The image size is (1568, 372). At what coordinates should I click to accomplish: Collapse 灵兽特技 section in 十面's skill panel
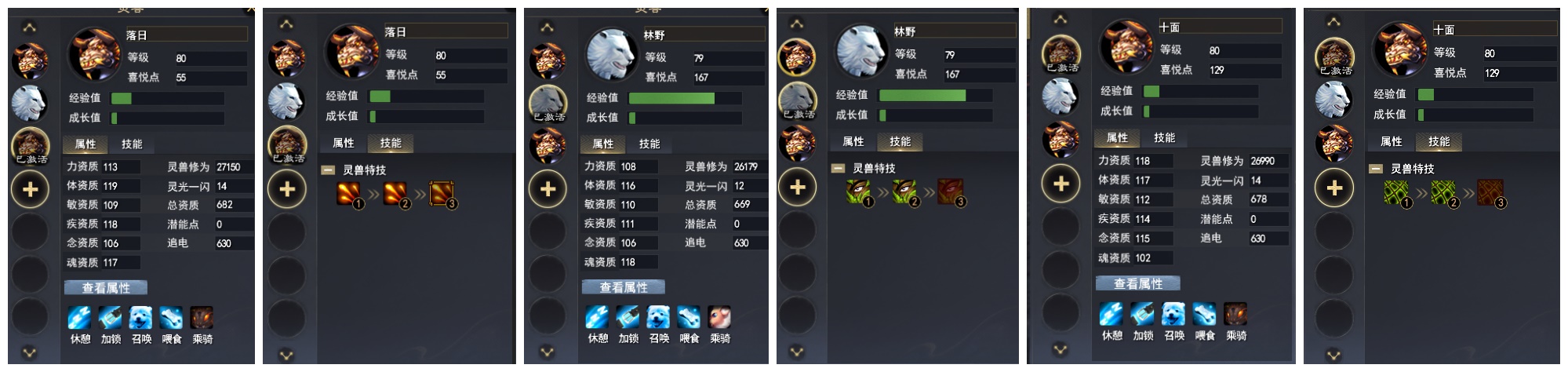[1375, 169]
